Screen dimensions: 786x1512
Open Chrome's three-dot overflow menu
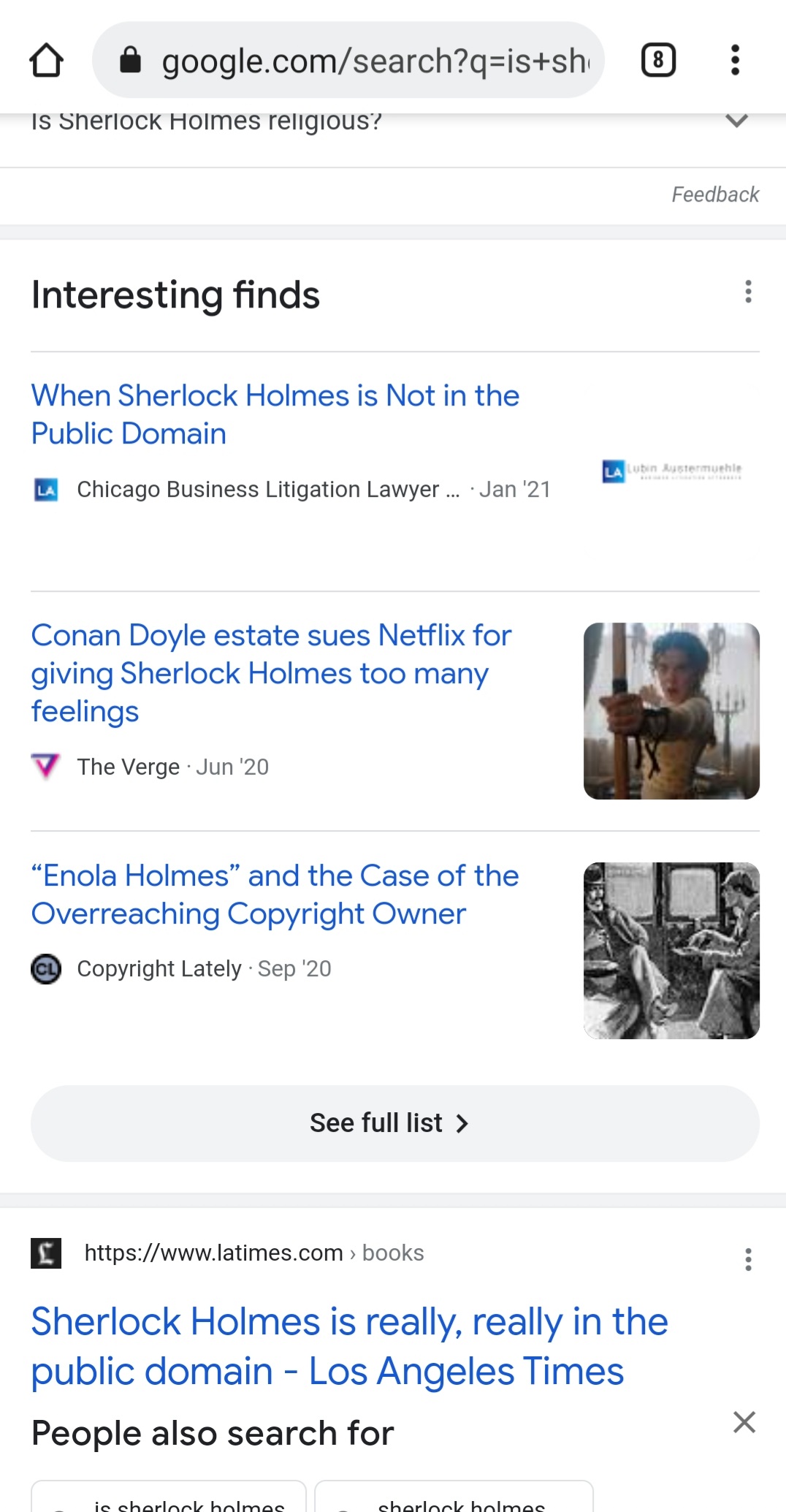tap(735, 60)
